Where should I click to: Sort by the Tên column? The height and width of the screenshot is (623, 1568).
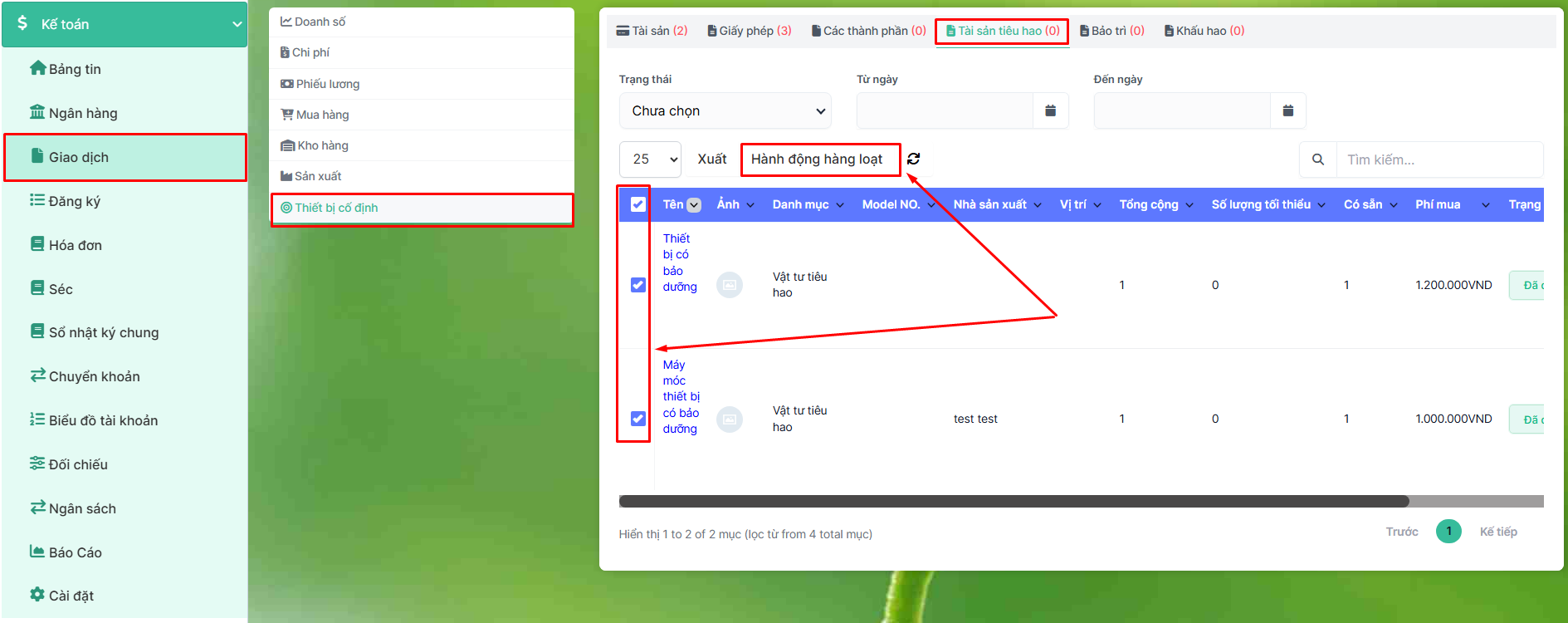(681, 204)
